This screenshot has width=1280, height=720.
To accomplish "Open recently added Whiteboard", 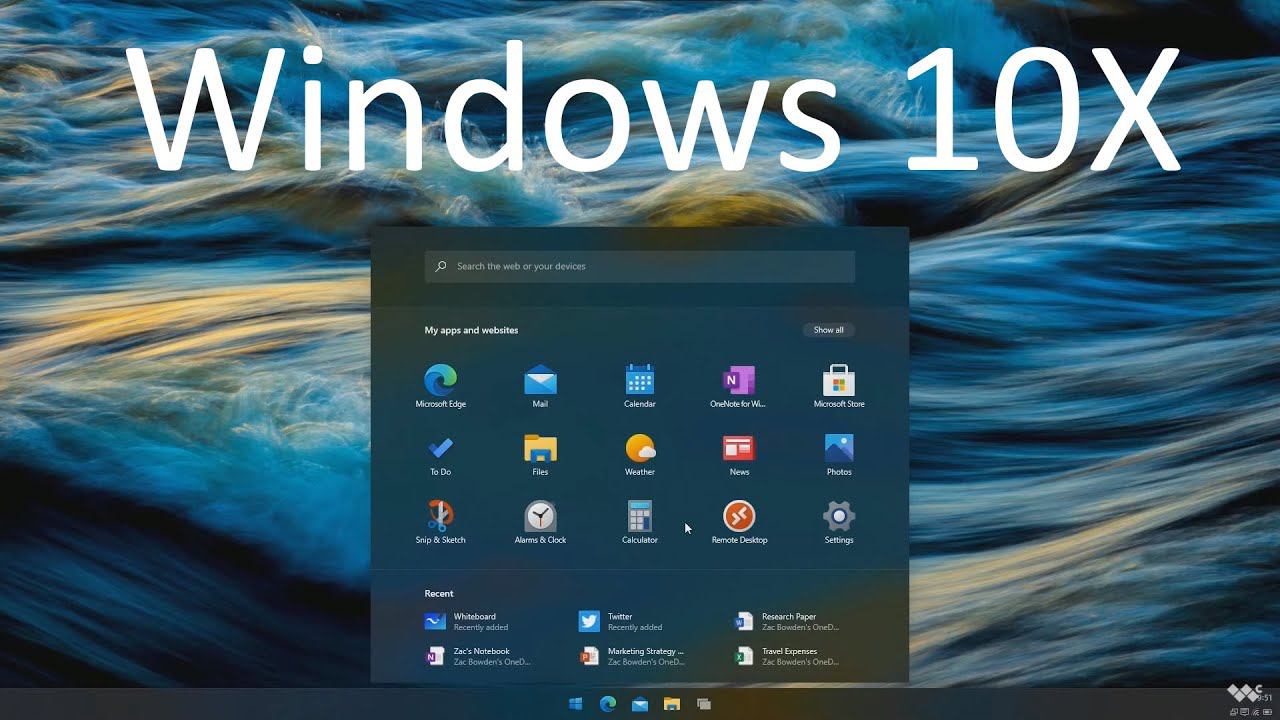I will (x=467, y=622).
